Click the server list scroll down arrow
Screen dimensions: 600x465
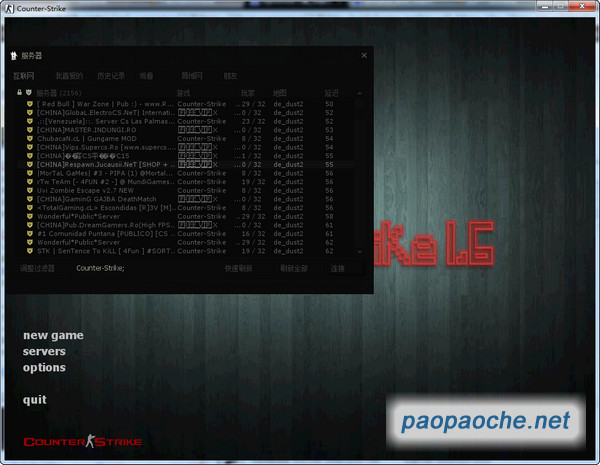[x=359, y=252]
